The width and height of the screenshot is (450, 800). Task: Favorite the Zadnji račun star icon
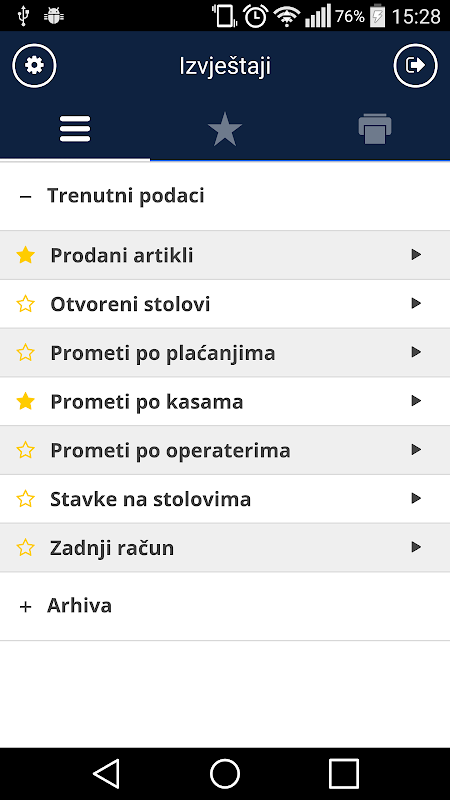[x=26, y=547]
